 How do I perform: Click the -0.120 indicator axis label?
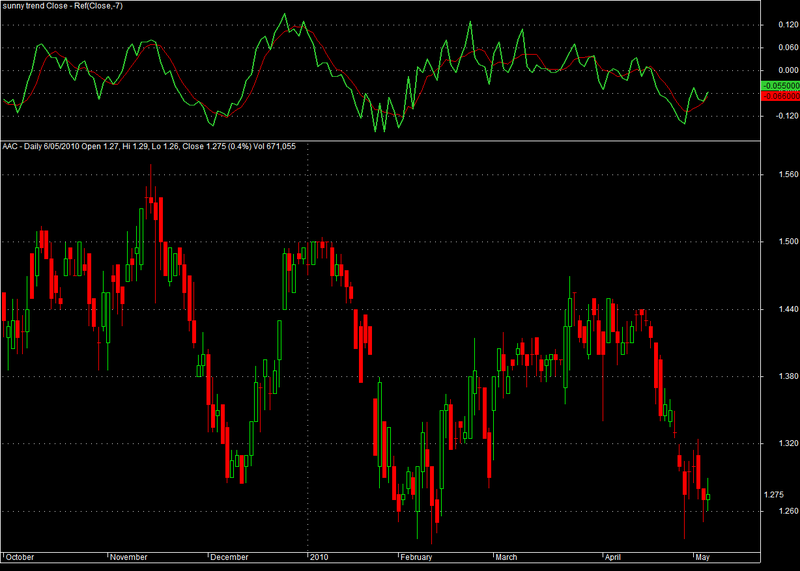coord(787,116)
